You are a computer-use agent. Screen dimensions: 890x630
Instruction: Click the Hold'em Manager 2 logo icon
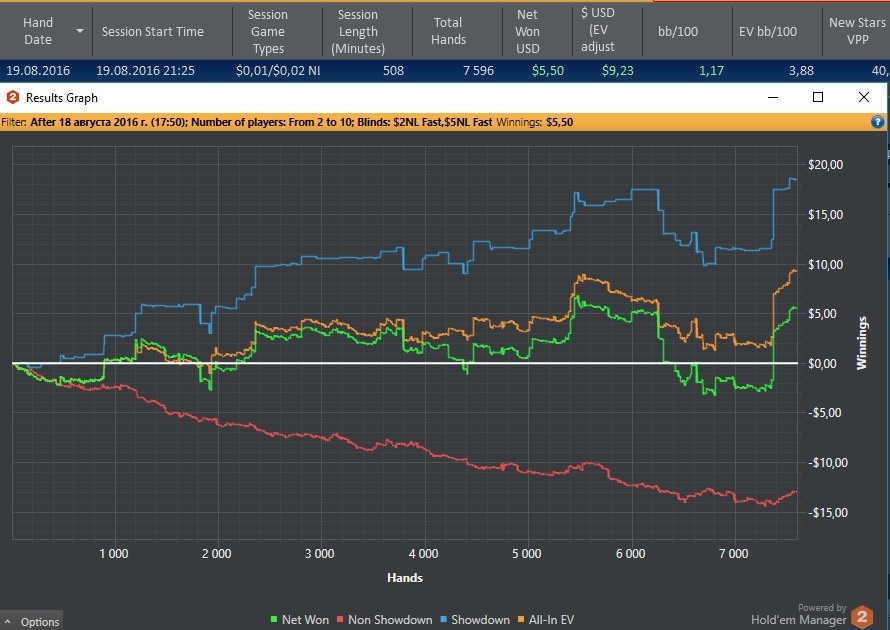pos(862,617)
